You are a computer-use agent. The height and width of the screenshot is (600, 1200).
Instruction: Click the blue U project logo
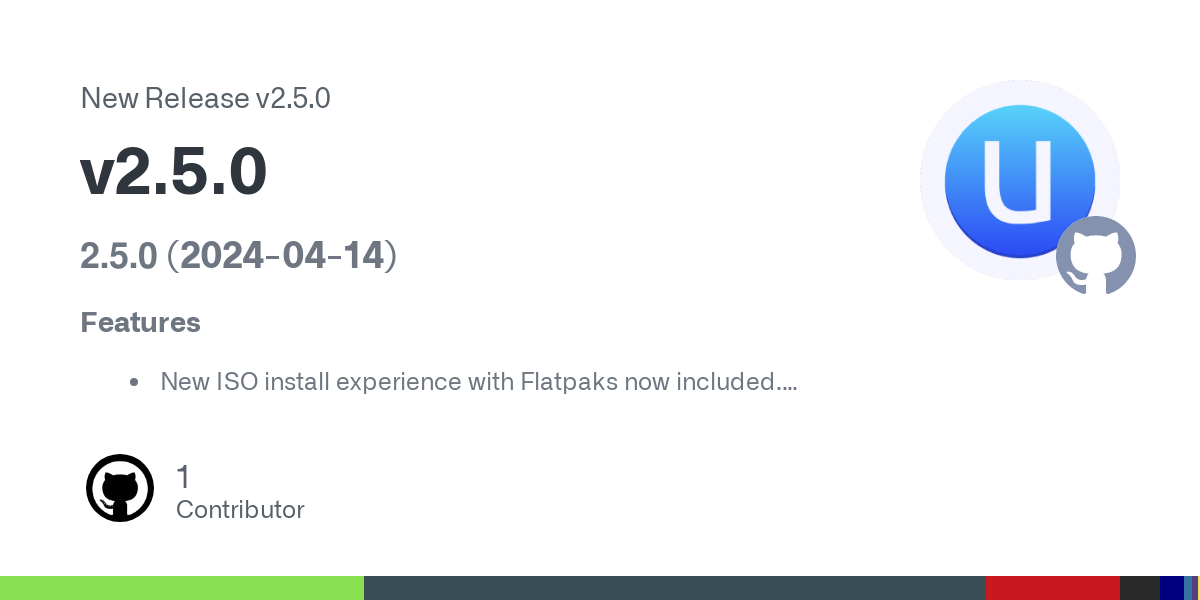point(1020,180)
